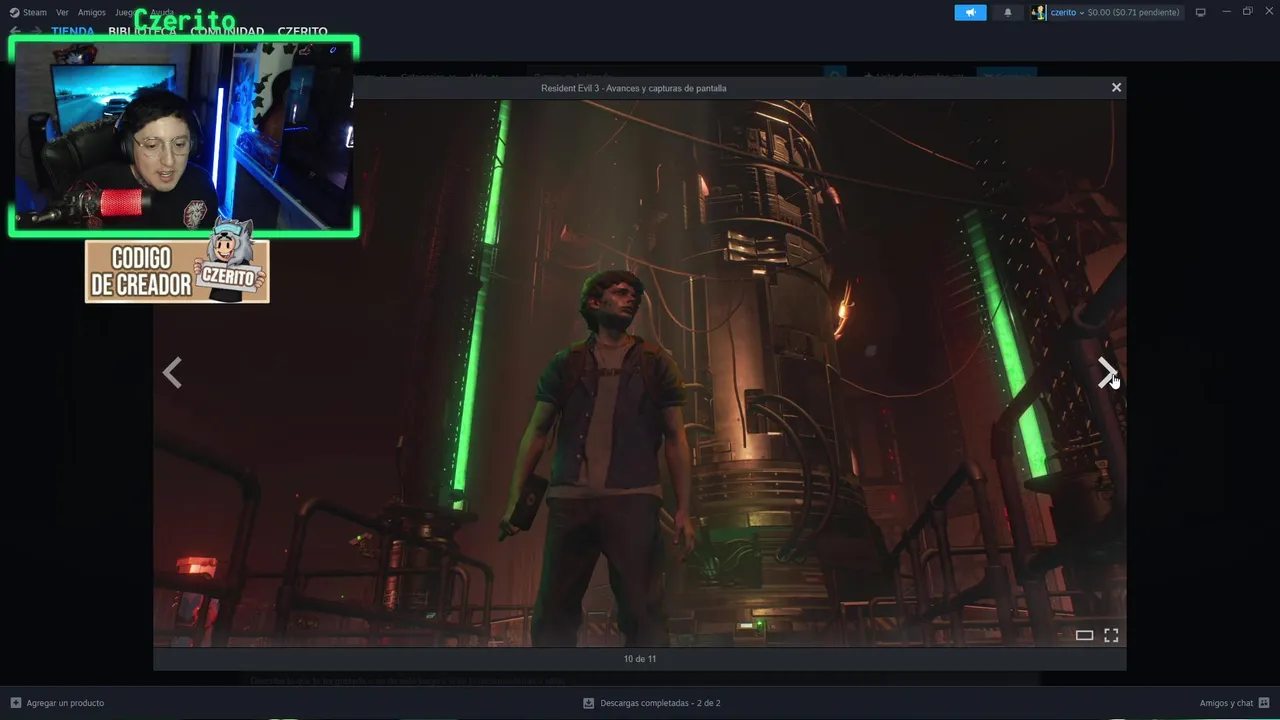
Task: Click the Resident Evil 3 screenshot image
Action: (x=640, y=373)
